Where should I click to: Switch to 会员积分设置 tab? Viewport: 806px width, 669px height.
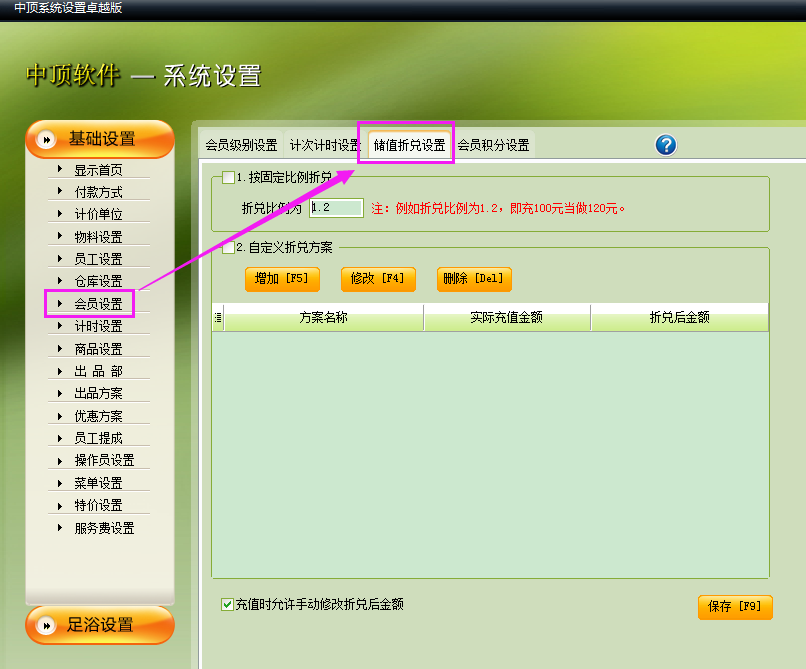[493, 145]
